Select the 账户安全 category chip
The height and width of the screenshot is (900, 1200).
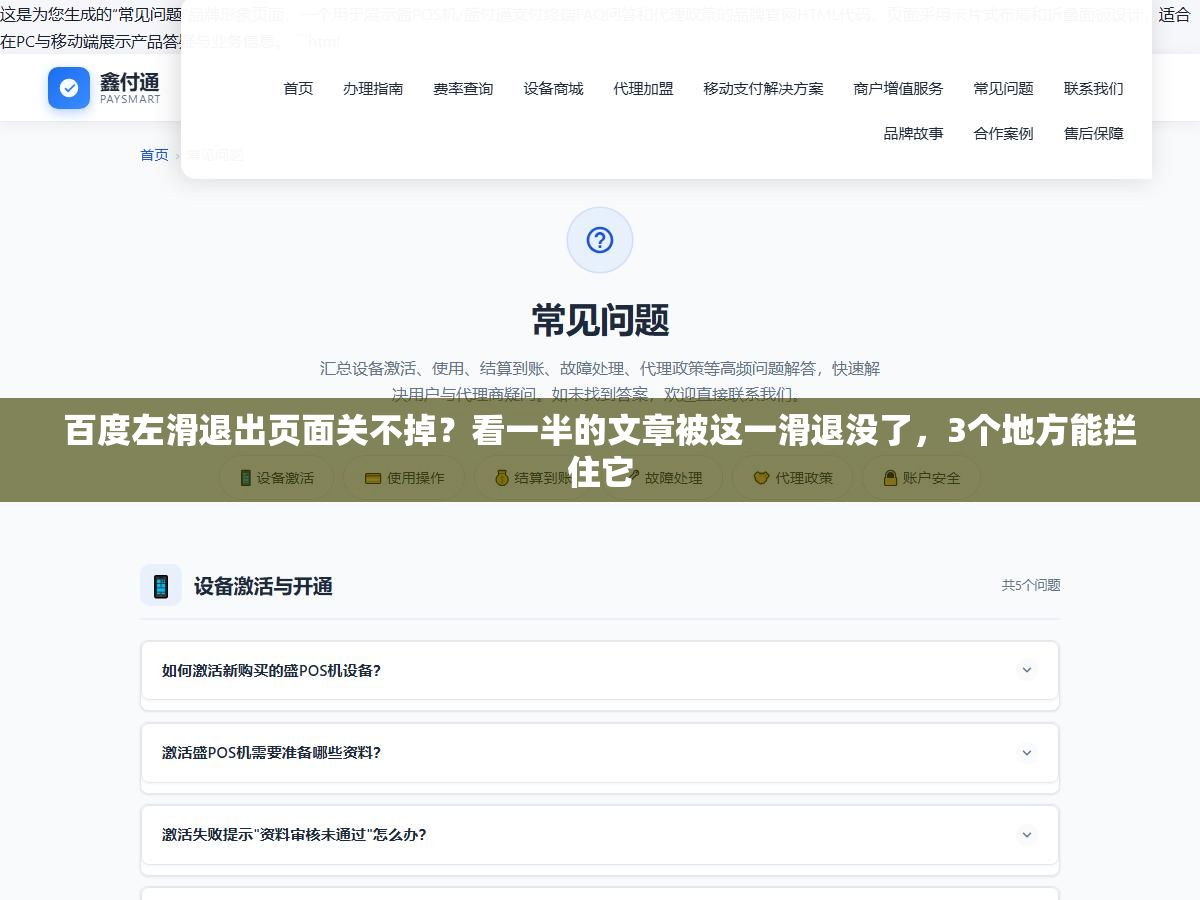(x=921, y=478)
